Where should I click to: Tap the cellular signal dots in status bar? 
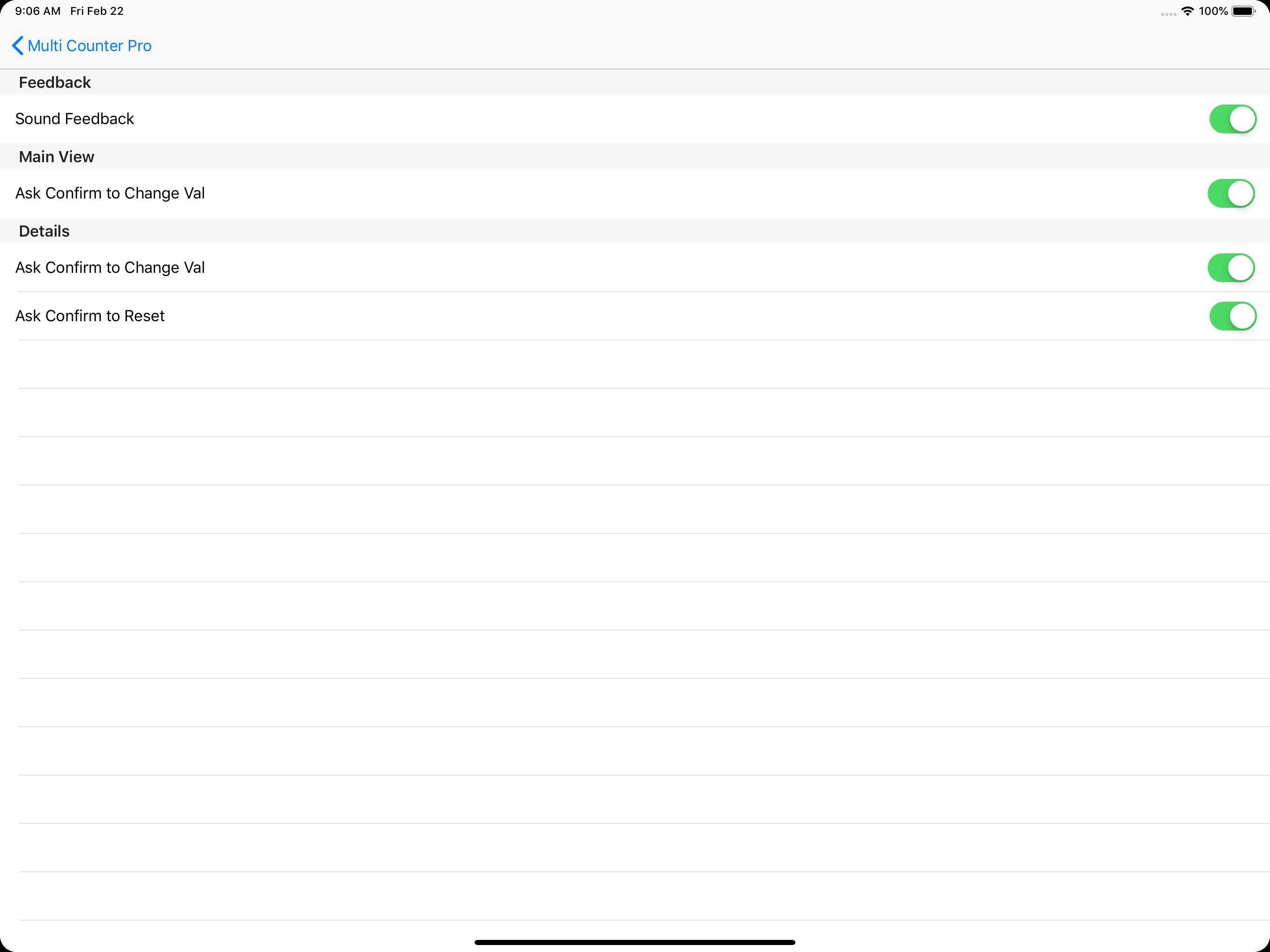pyautogui.click(x=1169, y=12)
